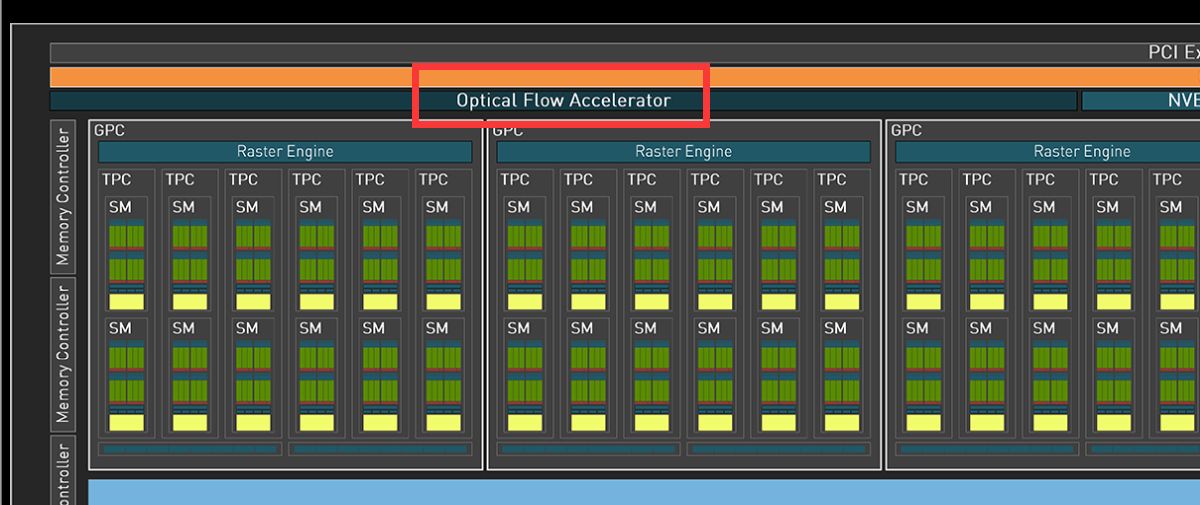Click the GPC label of the rightmost cluster
The width and height of the screenshot is (1200, 505).
click(x=906, y=130)
